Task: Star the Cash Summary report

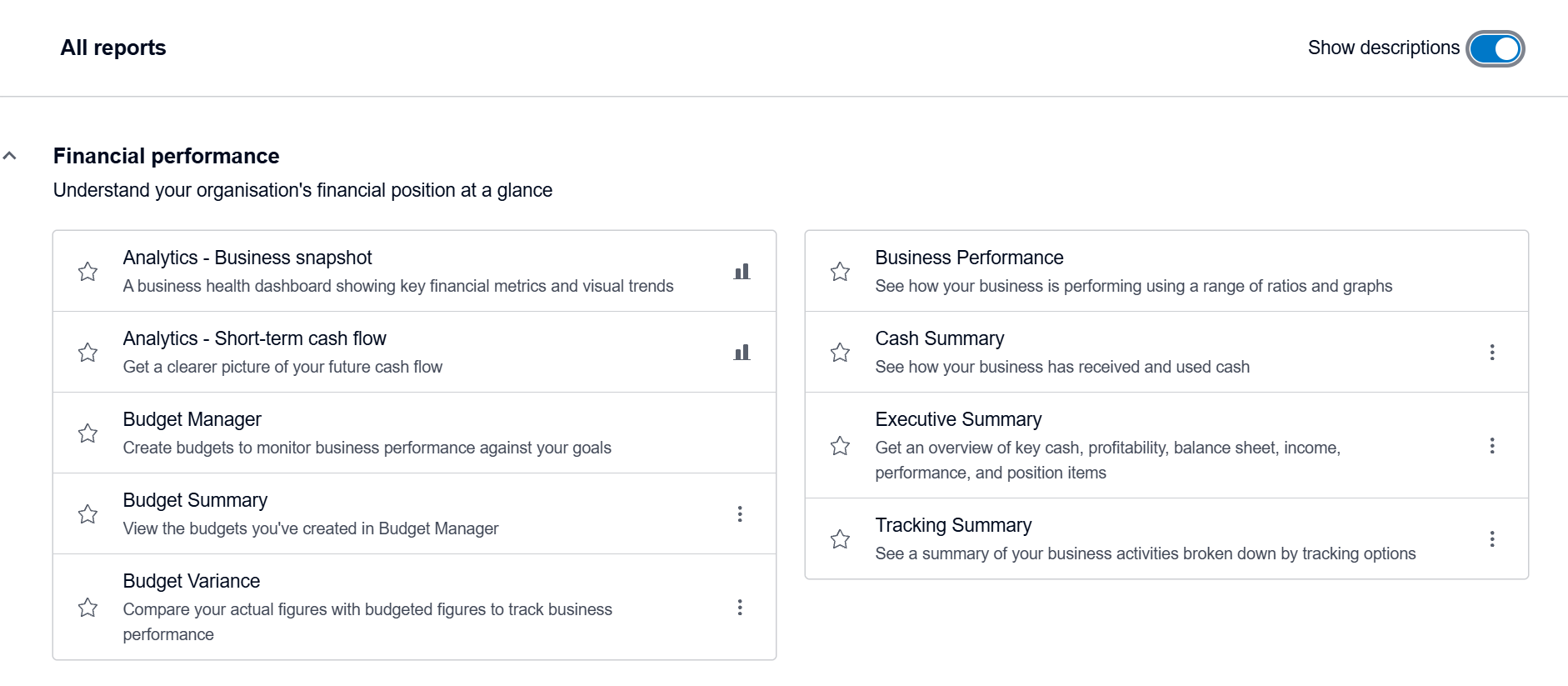Action: 839,352
